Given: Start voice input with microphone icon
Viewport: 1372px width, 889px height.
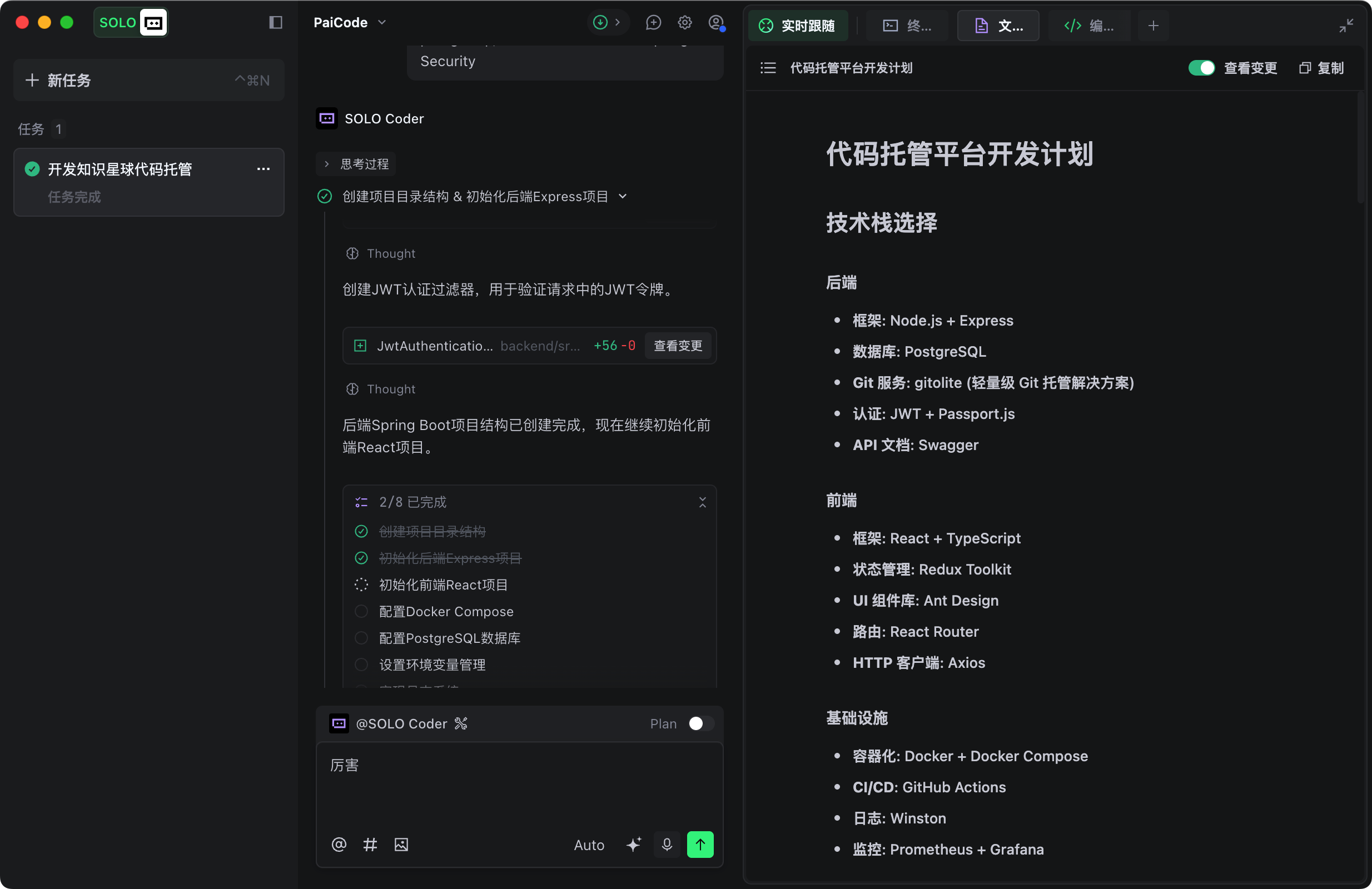Looking at the screenshot, I should [x=667, y=845].
